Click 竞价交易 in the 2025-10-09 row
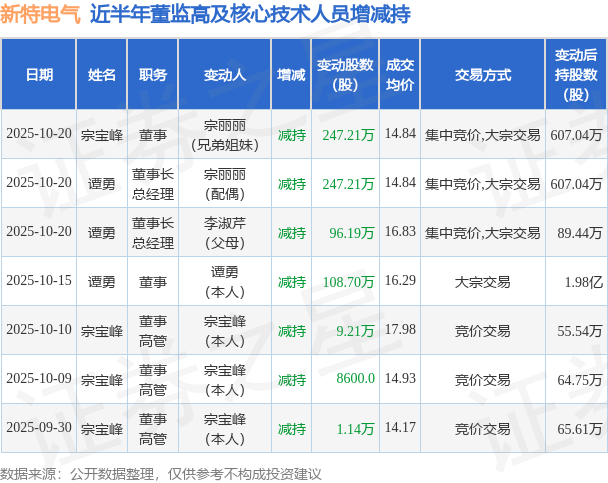Screen dimensions: 608x483 click(483, 380)
